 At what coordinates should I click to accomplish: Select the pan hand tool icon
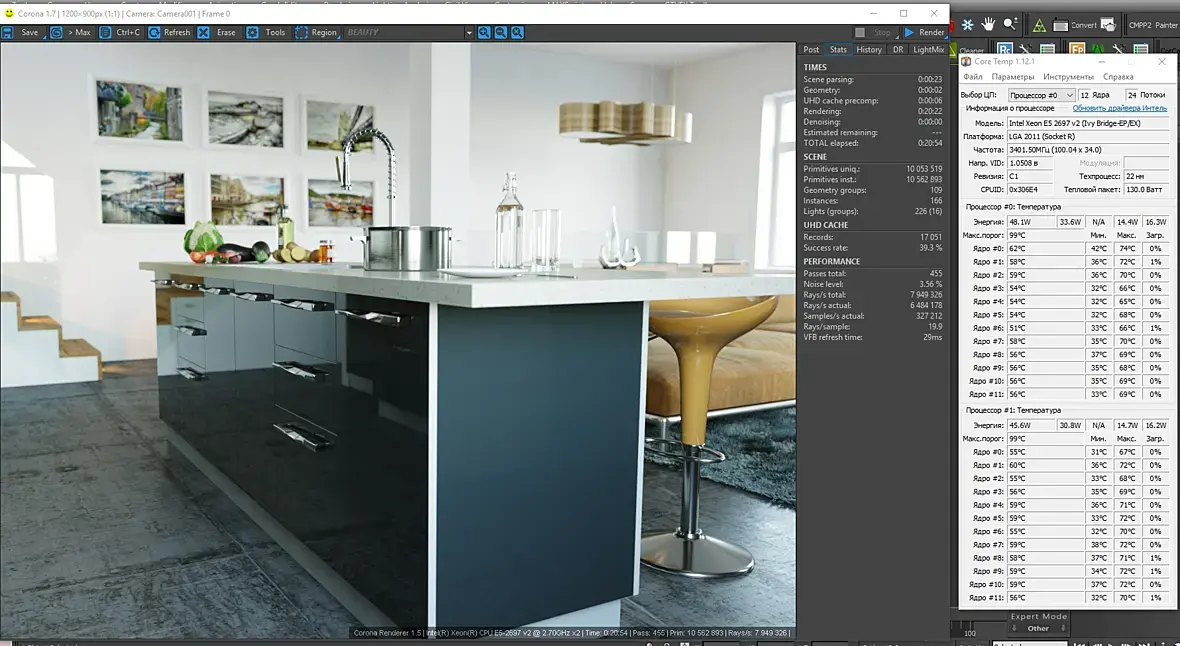tap(988, 25)
